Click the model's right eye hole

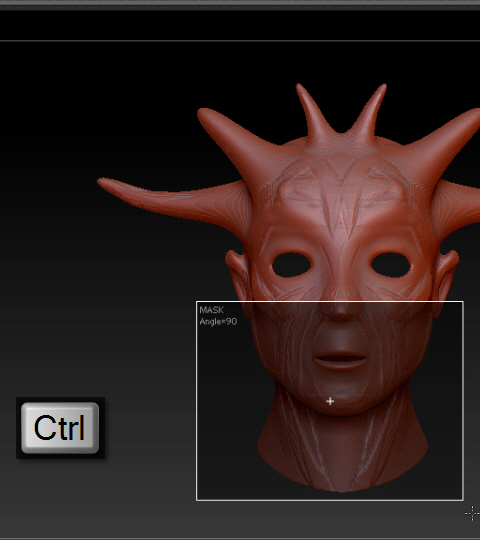pyautogui.click(x=390, y=264)
